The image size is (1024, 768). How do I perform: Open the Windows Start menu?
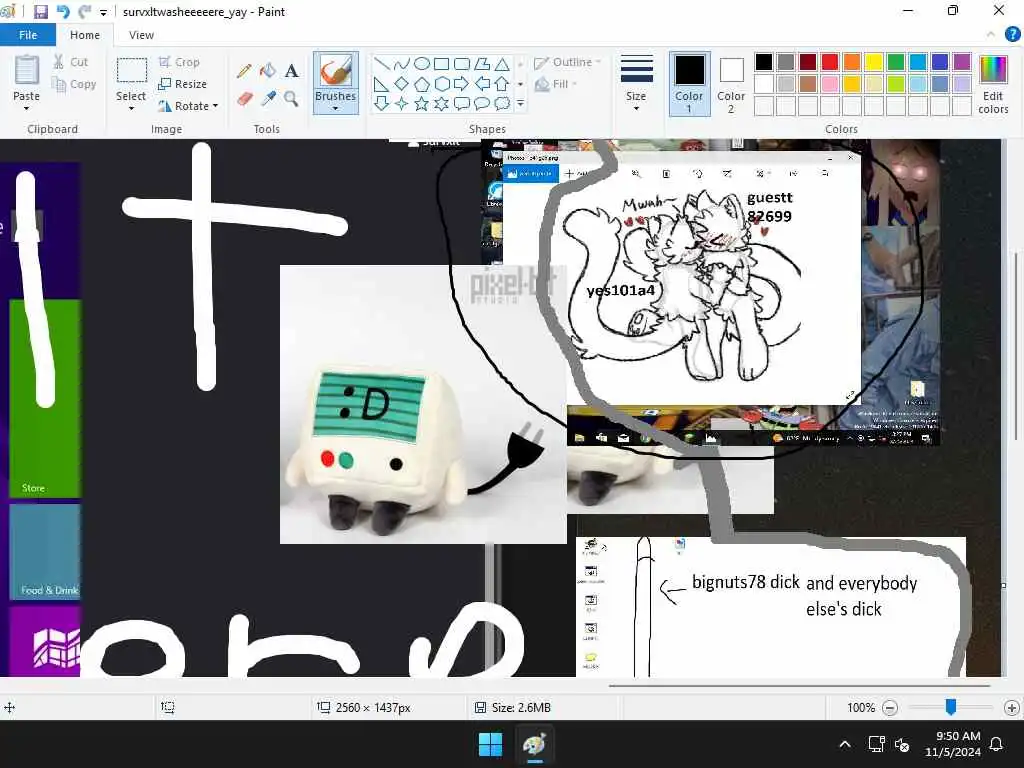(490, 744)
